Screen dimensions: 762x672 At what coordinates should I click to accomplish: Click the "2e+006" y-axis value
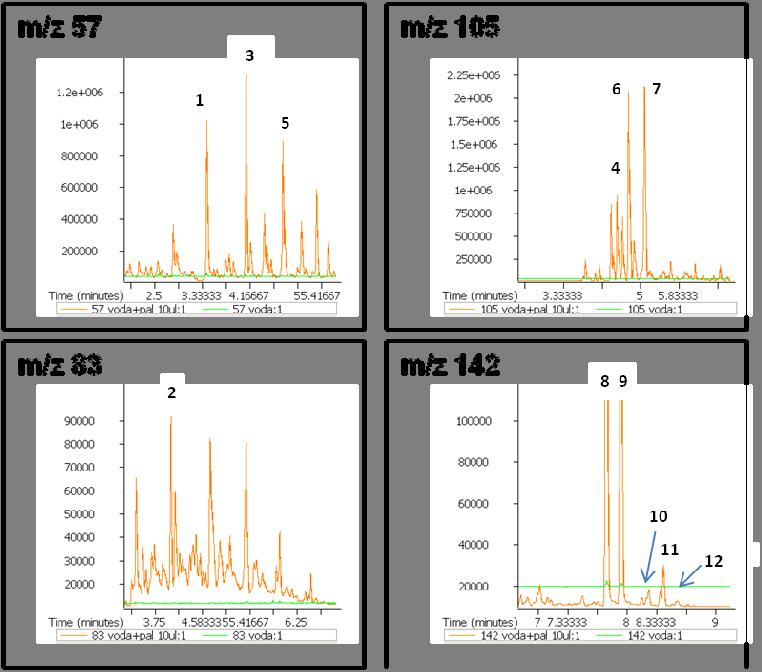(x=473, y=98)
